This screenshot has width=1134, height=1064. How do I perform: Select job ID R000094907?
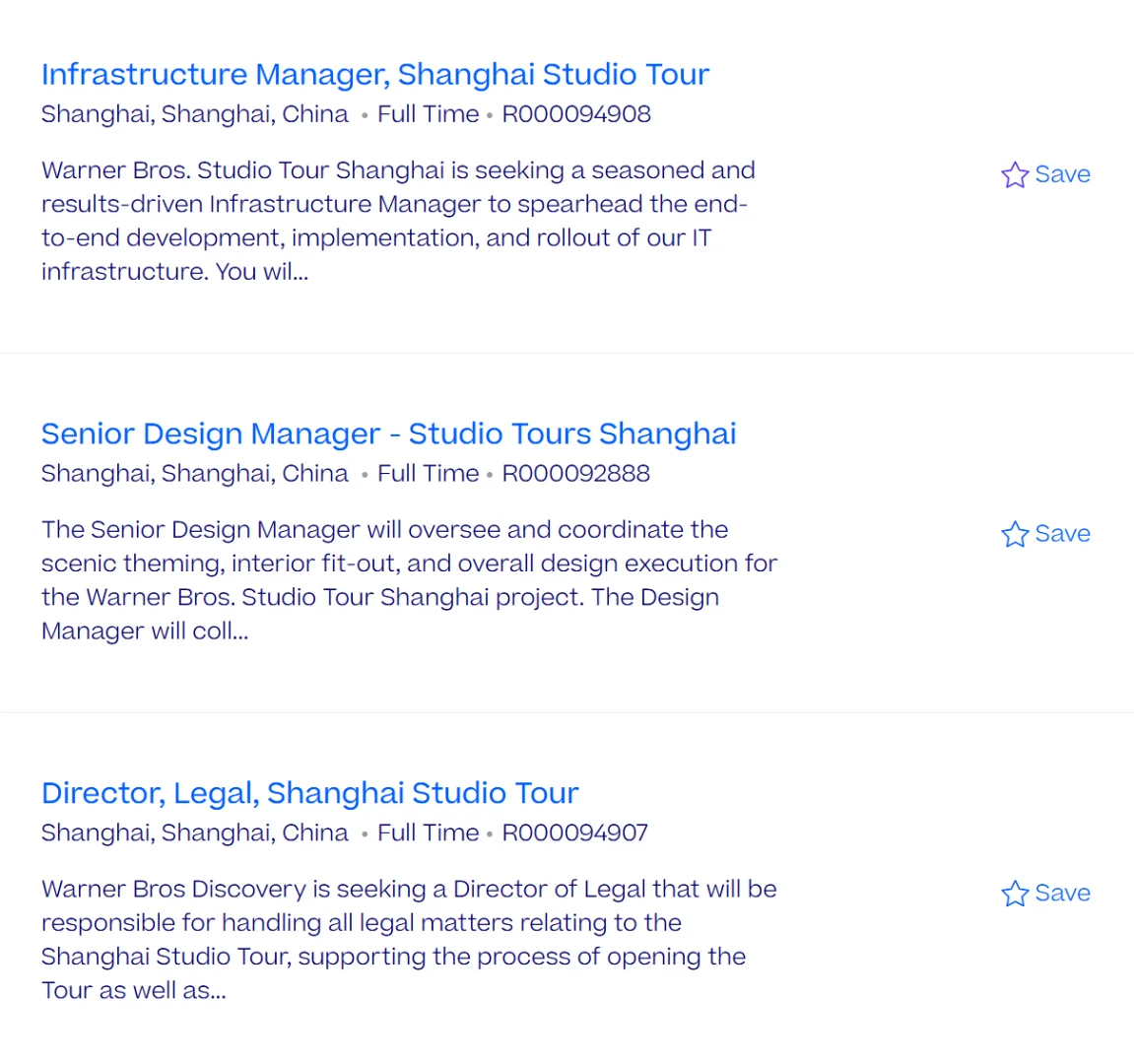pos(574,833)
